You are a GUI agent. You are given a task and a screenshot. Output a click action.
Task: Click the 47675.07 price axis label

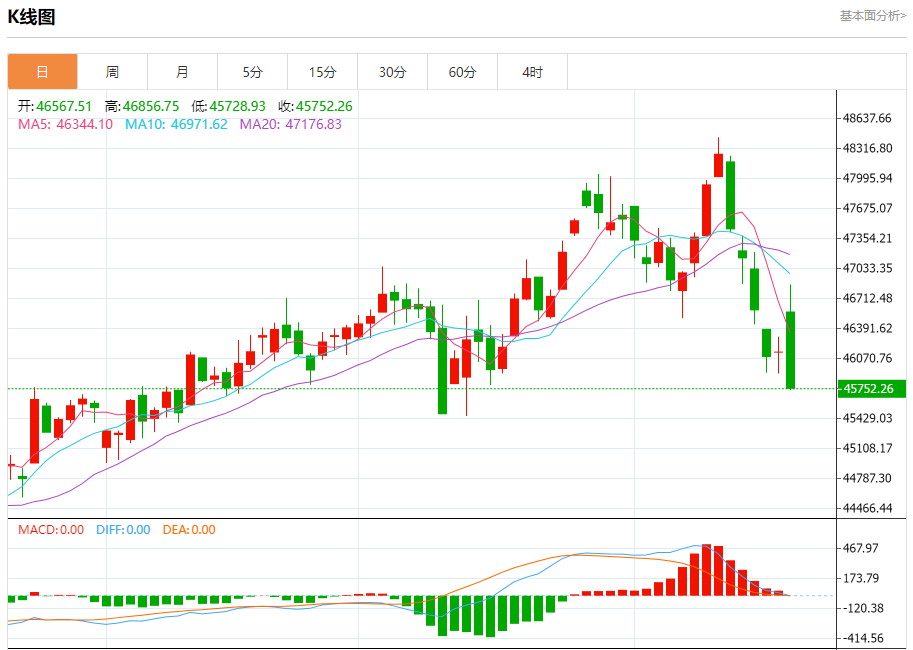867,208
